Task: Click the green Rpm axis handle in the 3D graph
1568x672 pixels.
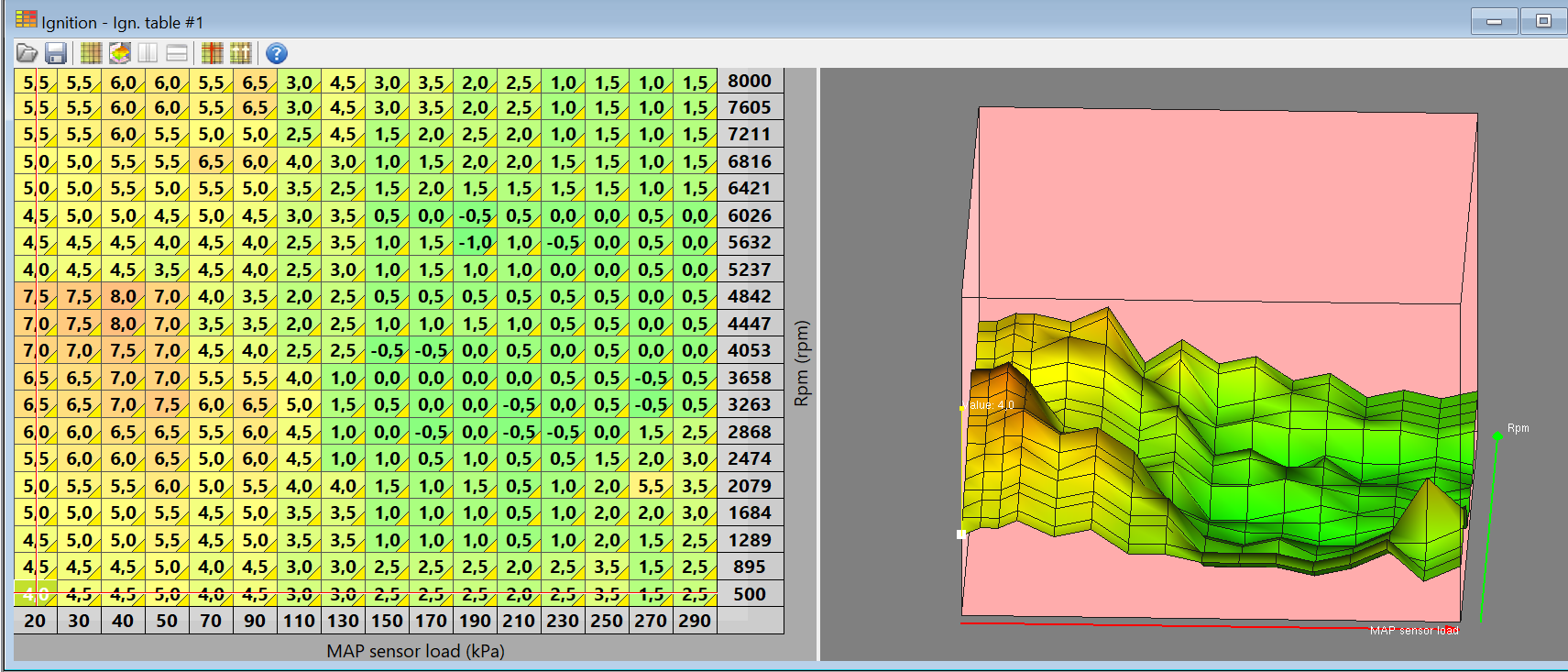Action: pyautogui.click(x=1497, y=435)
